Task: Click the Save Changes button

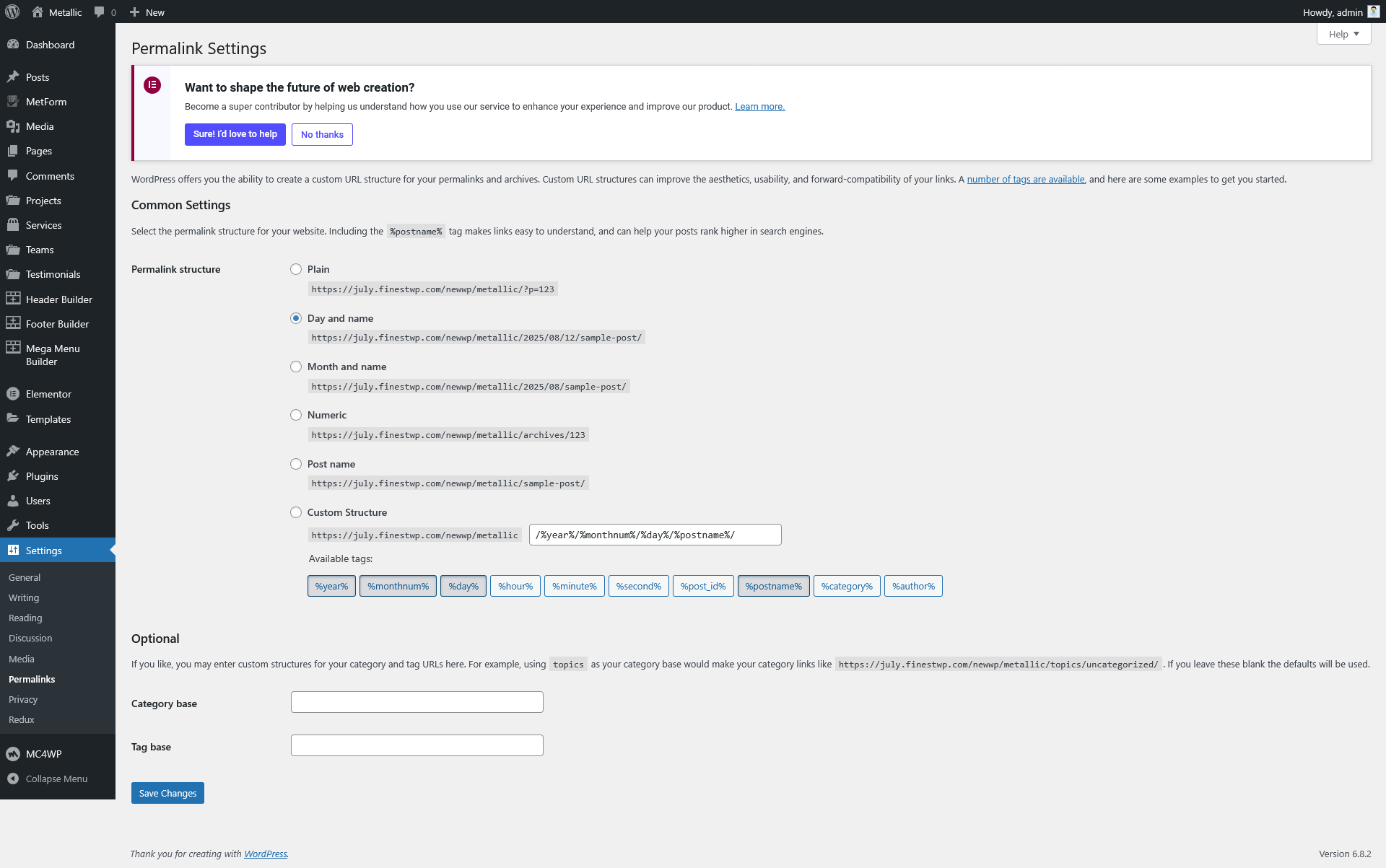Action: [167, 793]
